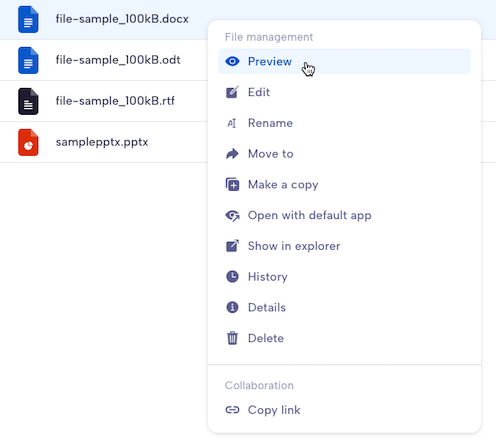Image resolution: width=496 pixels, height=448 pixels.
Task: Click the clock icon beside History
Action: tap(232, 277)
